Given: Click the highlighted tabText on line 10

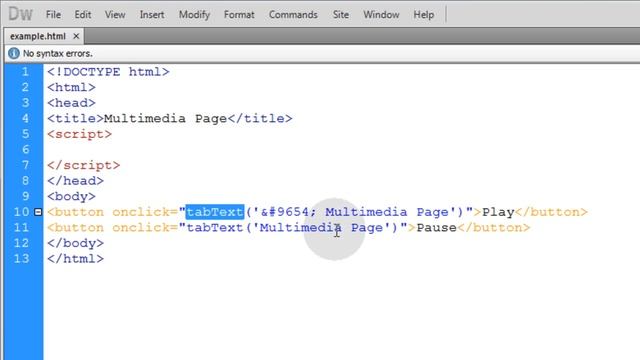Looking at the screenshot, I should (x=215, y=212).
